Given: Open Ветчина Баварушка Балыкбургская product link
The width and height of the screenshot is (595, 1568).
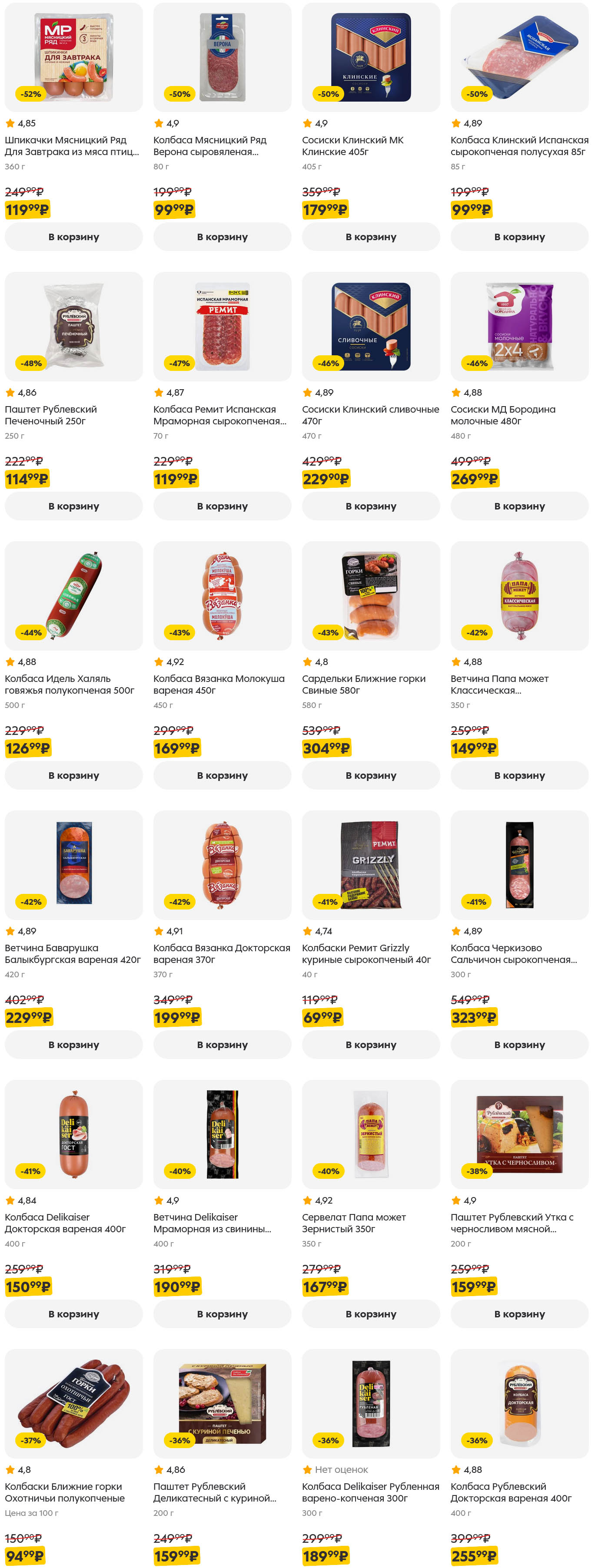Looking at the screenshot, I should coord(73,954).
